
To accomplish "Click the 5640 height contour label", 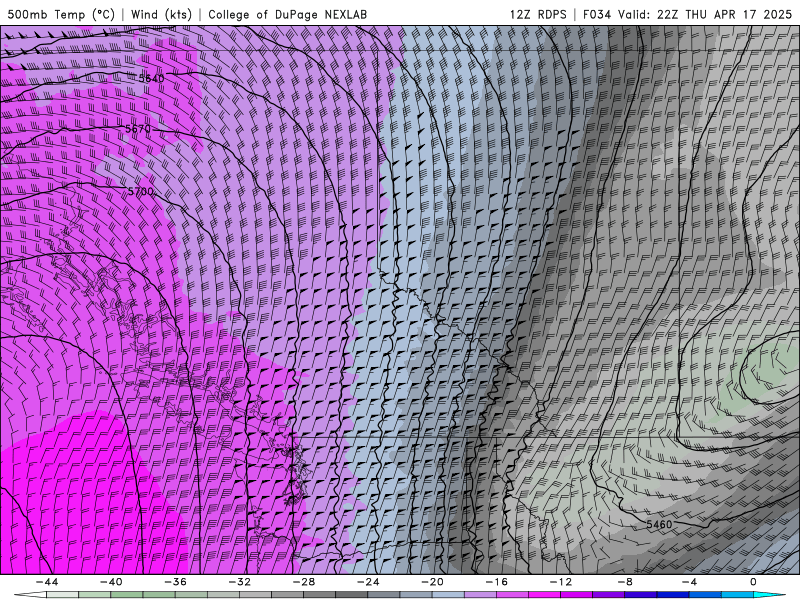I will (x=152, y=79).
